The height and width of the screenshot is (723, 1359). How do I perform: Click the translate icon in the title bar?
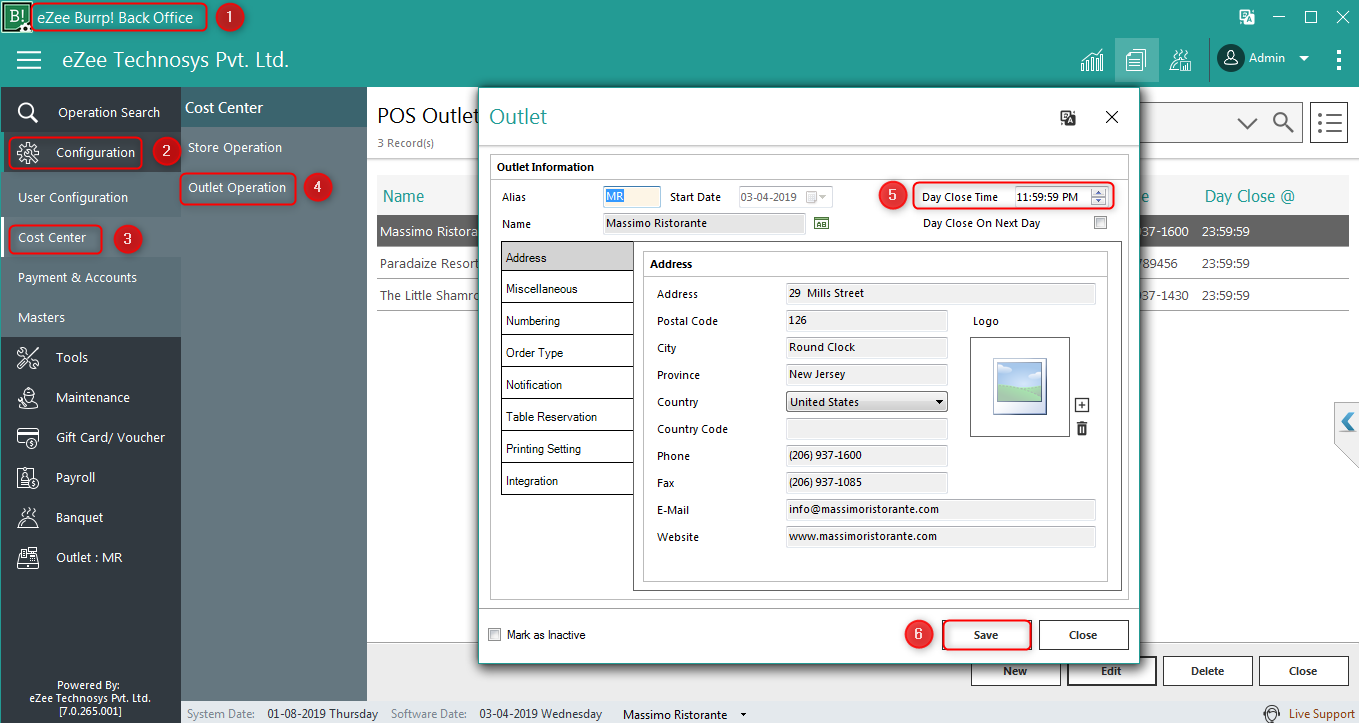[x=1247, y=17]
